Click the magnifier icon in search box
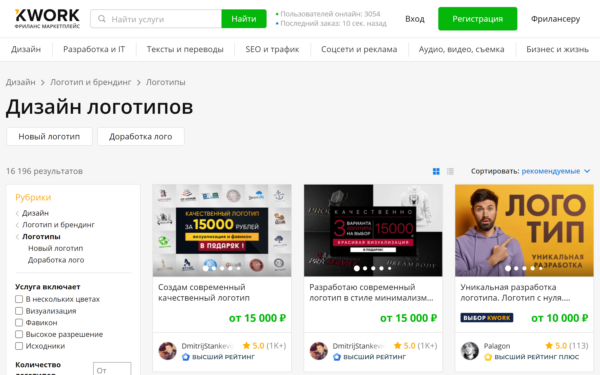The width and height of the screenshot is (600, 375). pos(101,19)
